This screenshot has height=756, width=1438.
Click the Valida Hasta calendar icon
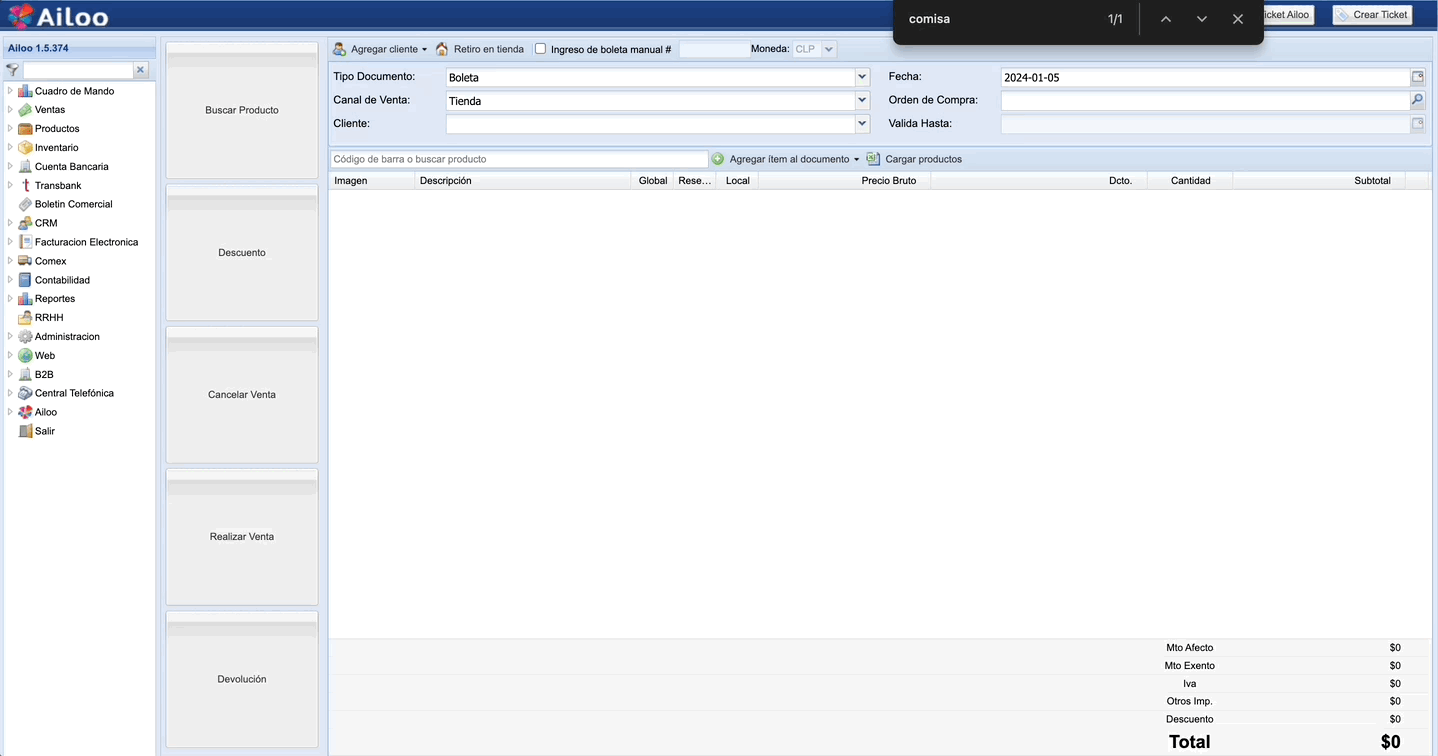(1417, 124)
